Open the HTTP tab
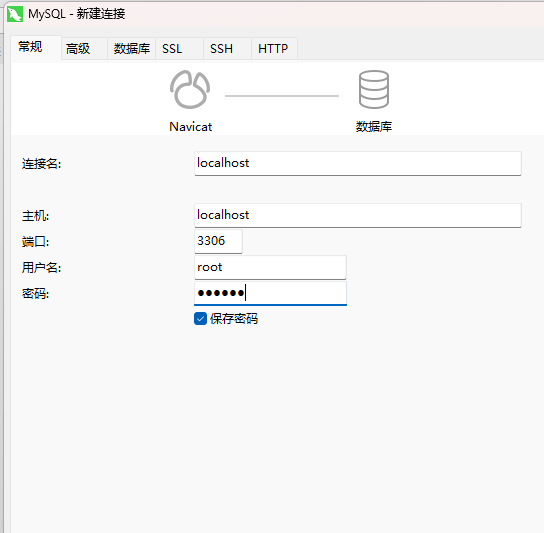Viewport: 544px width, 533px height. [x=274, y=49]
